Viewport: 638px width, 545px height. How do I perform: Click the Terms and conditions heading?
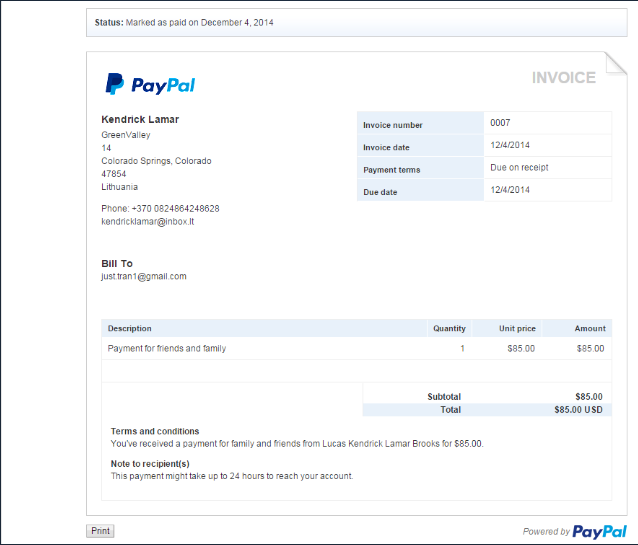coord(154,431)
